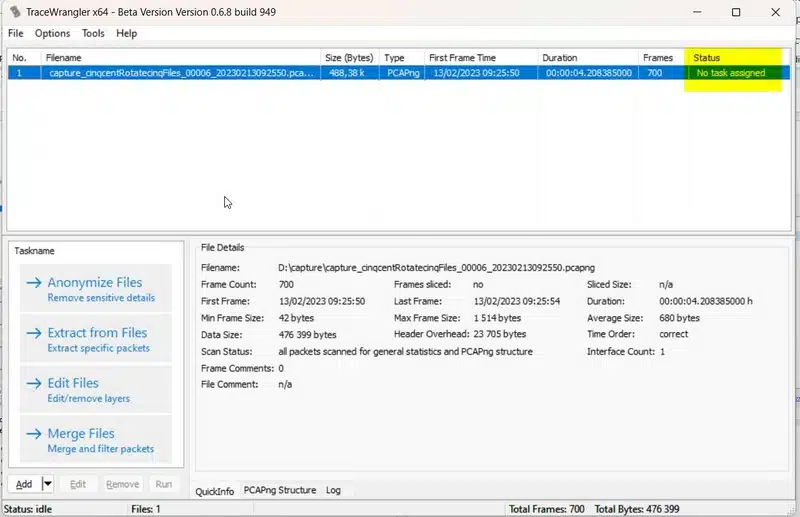Open the Help menu

pyautogui.click(x=127, y=33)
